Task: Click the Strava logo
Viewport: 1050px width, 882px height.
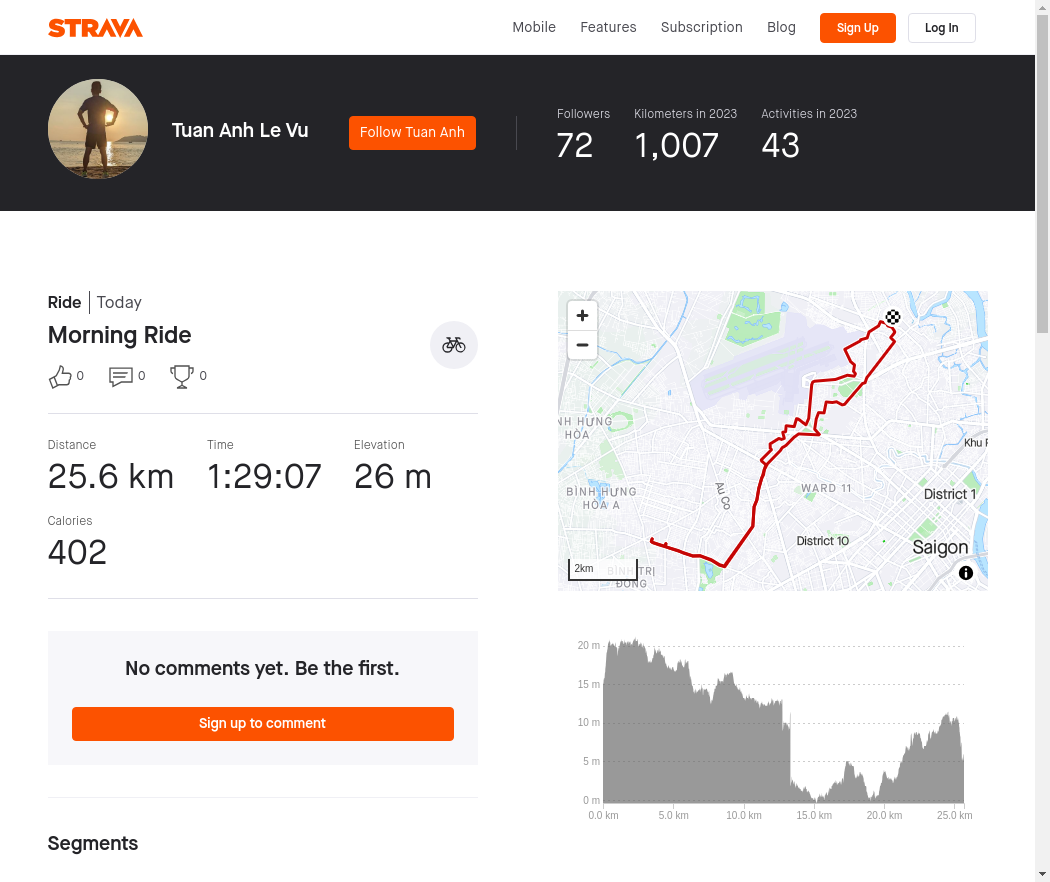Action: [95, 28]
